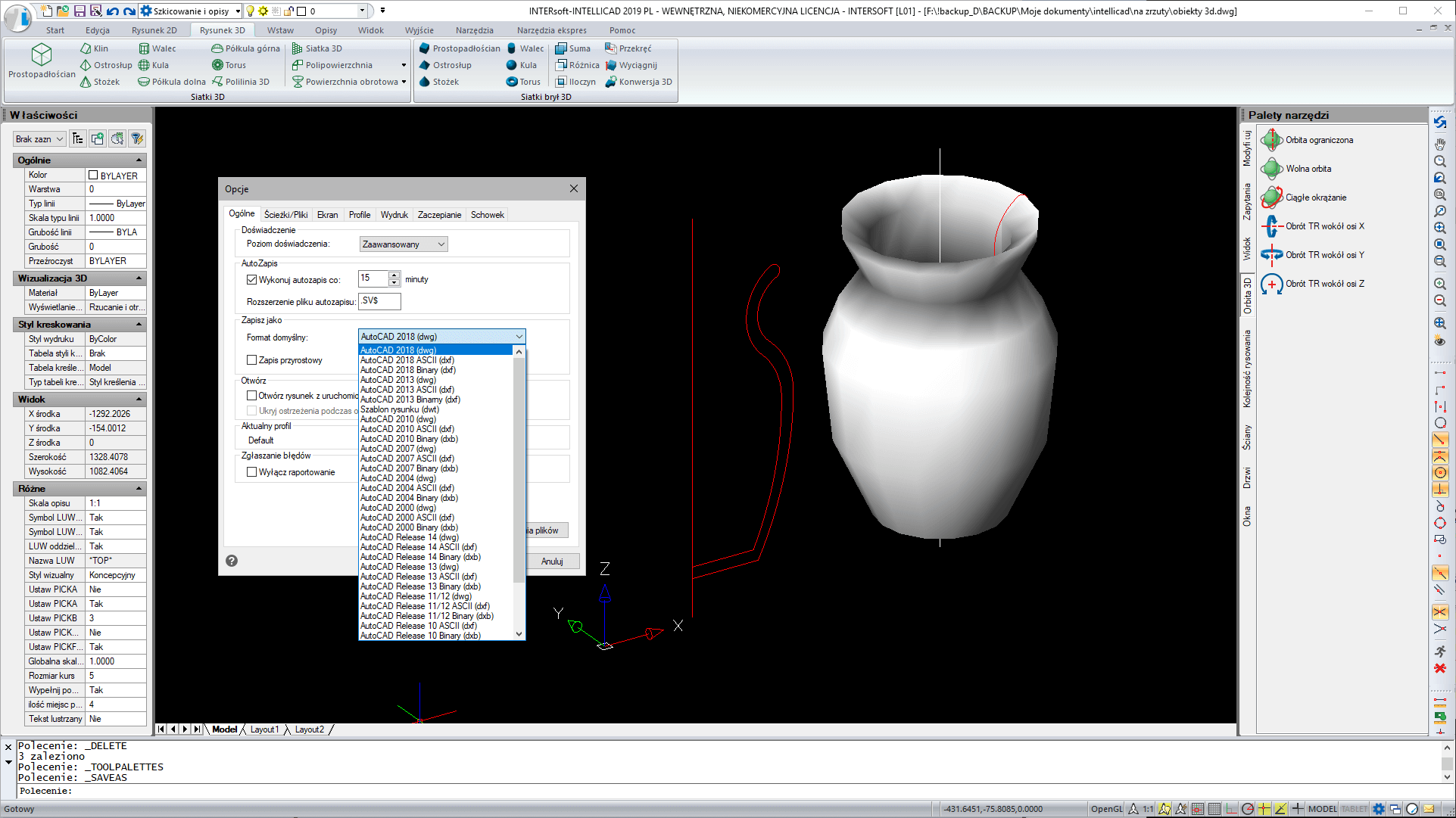Click the Undo arrow in quick access toolbar
The width and height of the screenshot is (1456, 818).
pos(112,11)
